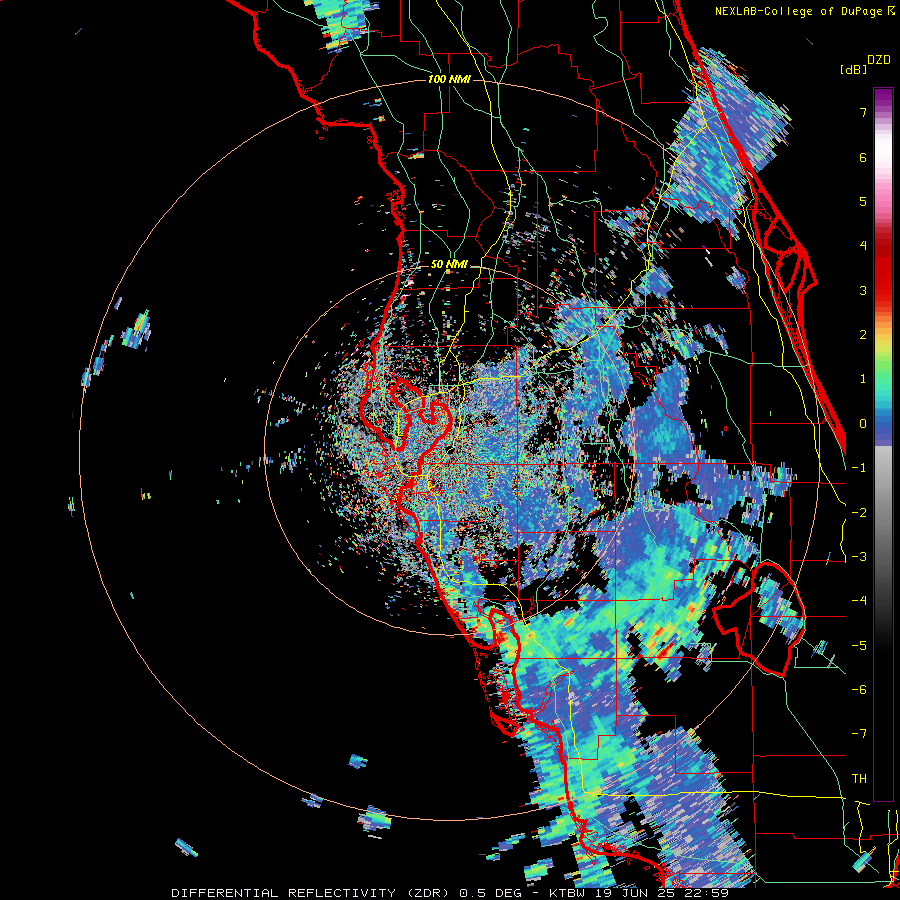
Task: Click the "100 NMI" range ring label
Action: tap(449, 79)
